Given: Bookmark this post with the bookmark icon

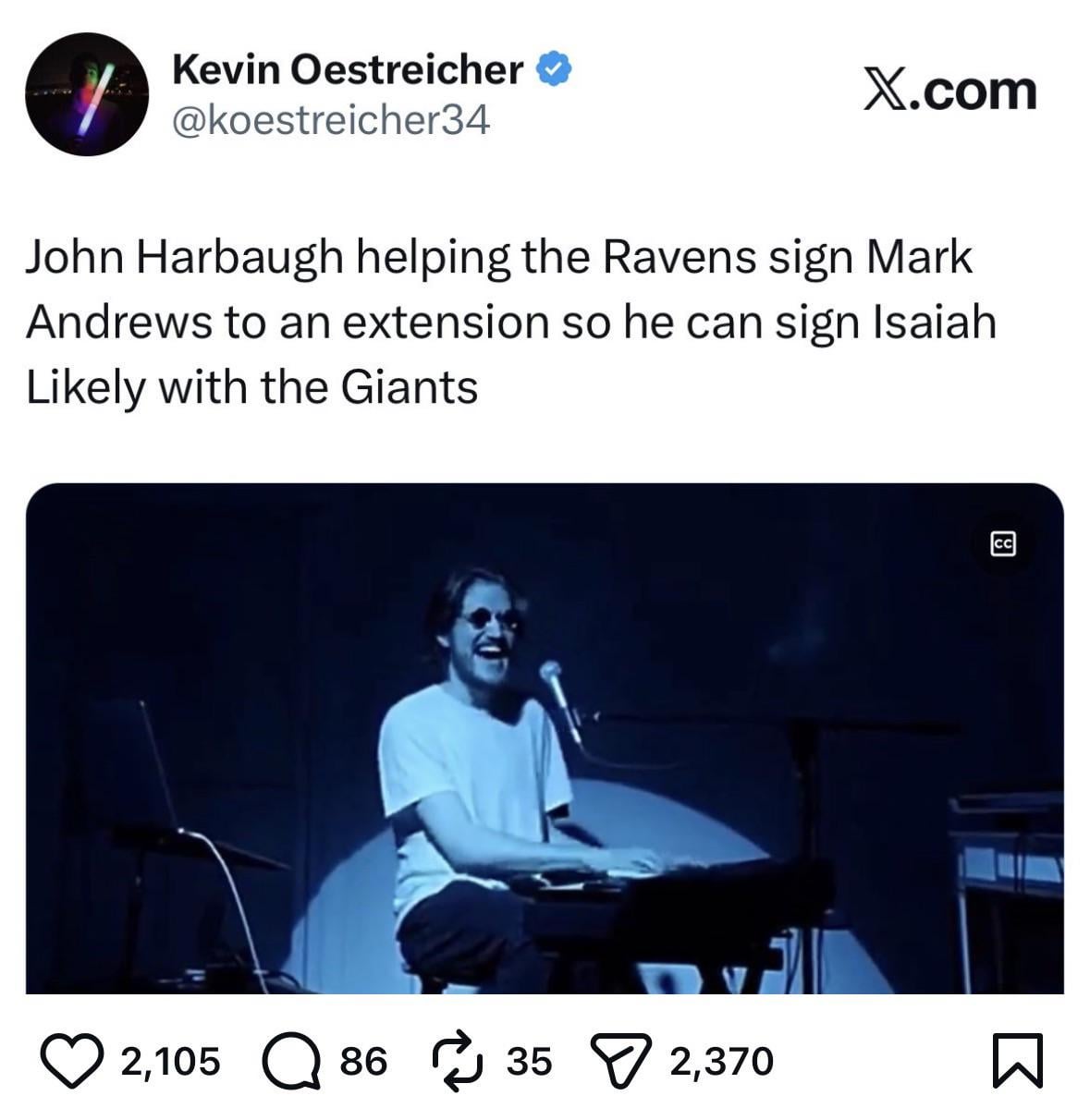Looking at the screenshot, I should (x=1017, y=1061).
